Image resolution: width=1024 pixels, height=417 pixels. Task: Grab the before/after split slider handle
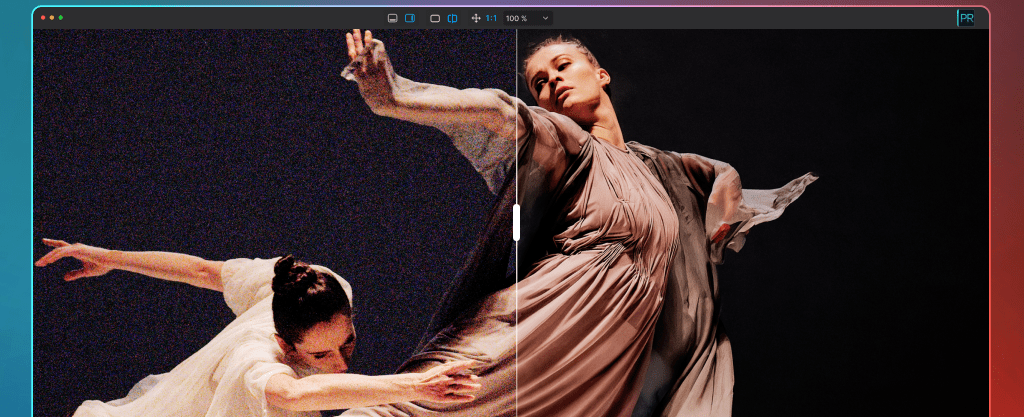517,222
